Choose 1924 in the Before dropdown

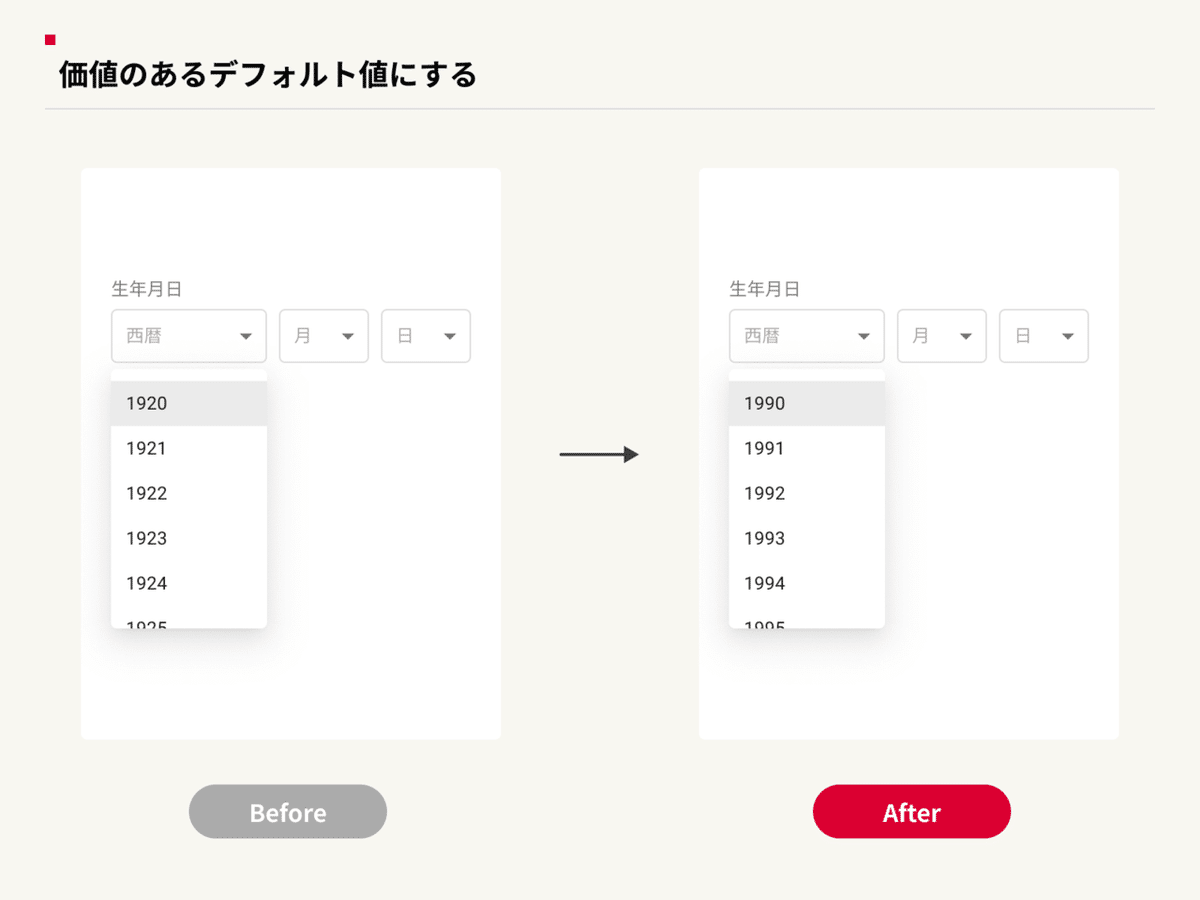[189, 583]
